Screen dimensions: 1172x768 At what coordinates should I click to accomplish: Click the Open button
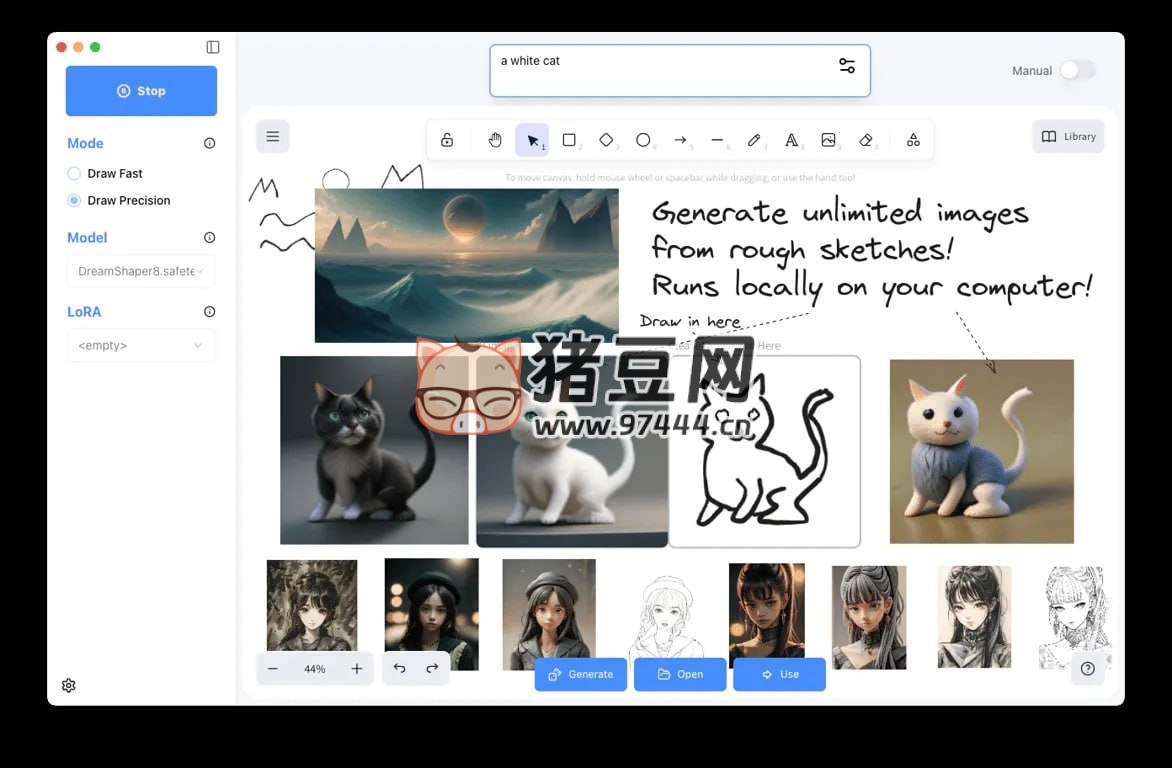coord(680,675)
